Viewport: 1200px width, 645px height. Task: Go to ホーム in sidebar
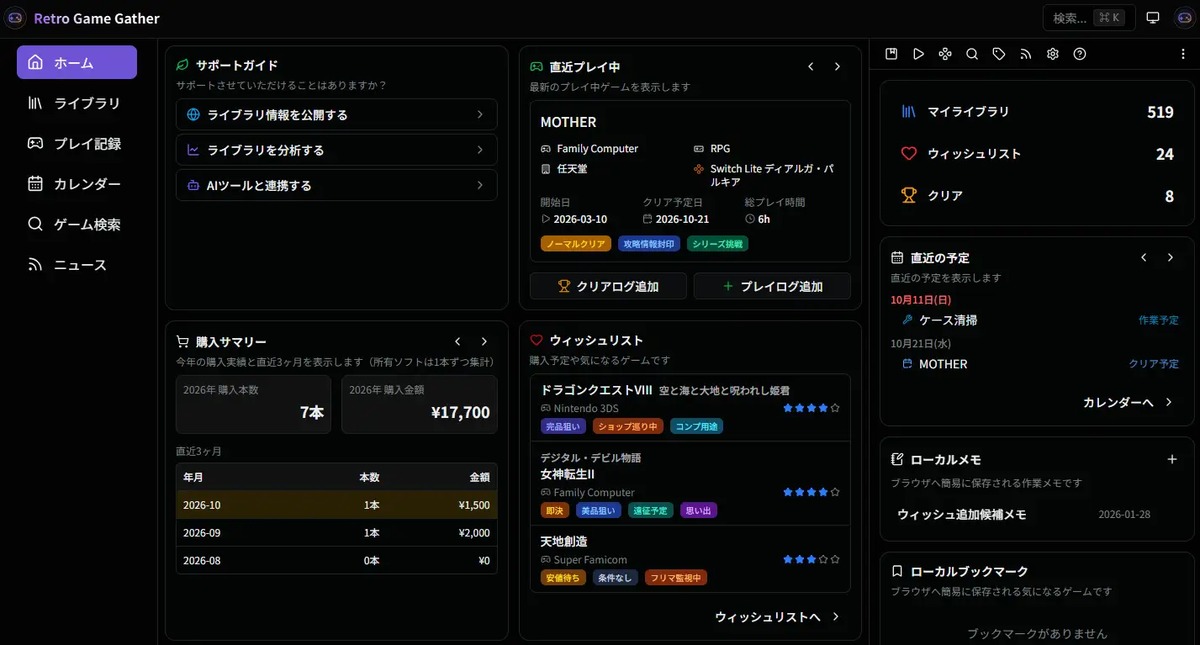pos(77,62)
